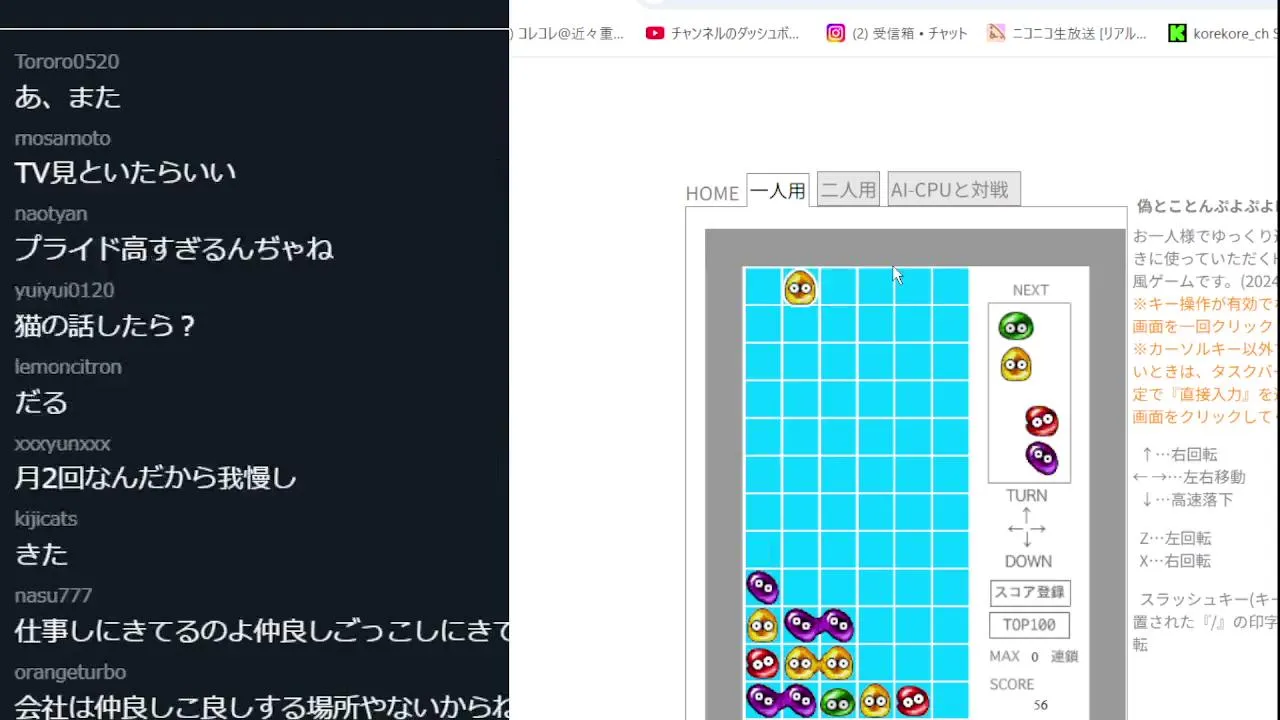
Task: Click the username nasu777 in chat
Action: [x=53, y=595]
